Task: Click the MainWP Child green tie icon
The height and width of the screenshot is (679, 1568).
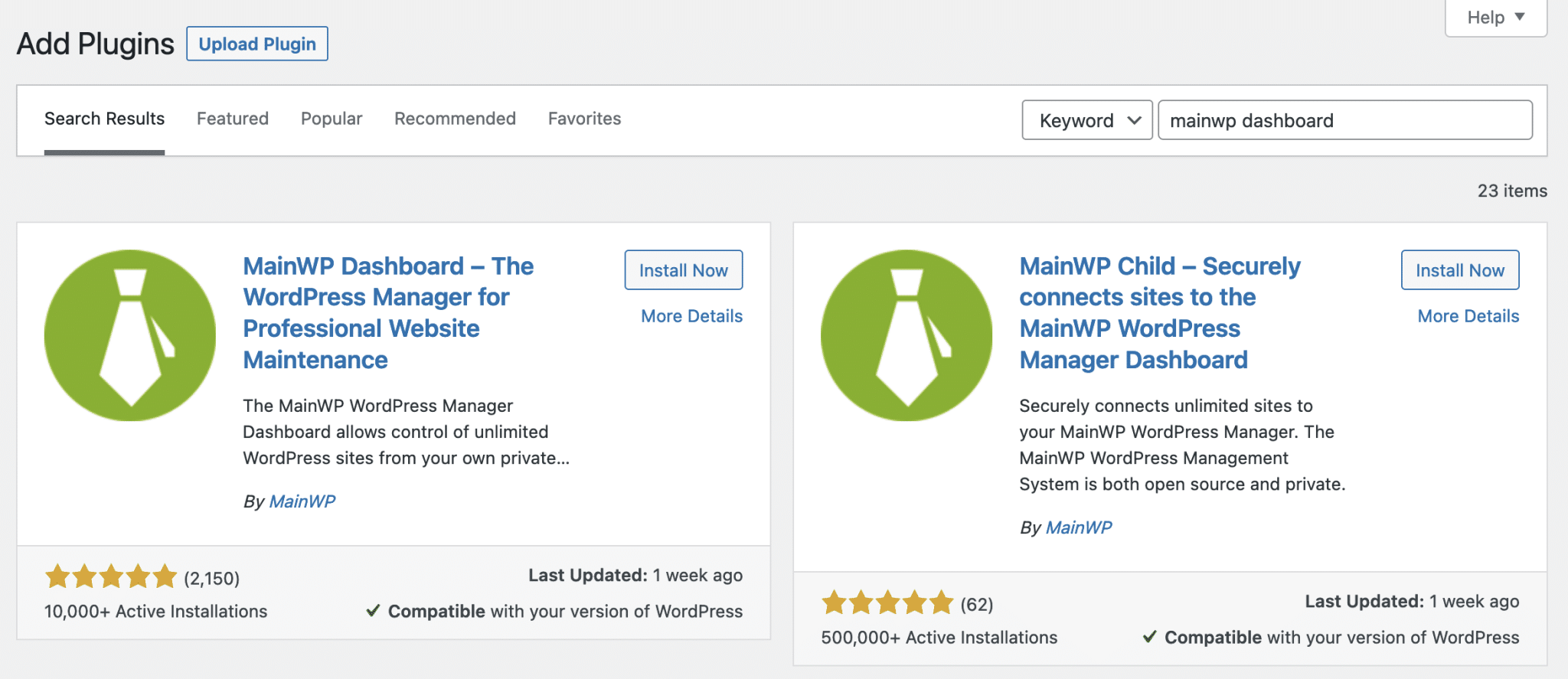Action: 906,335
